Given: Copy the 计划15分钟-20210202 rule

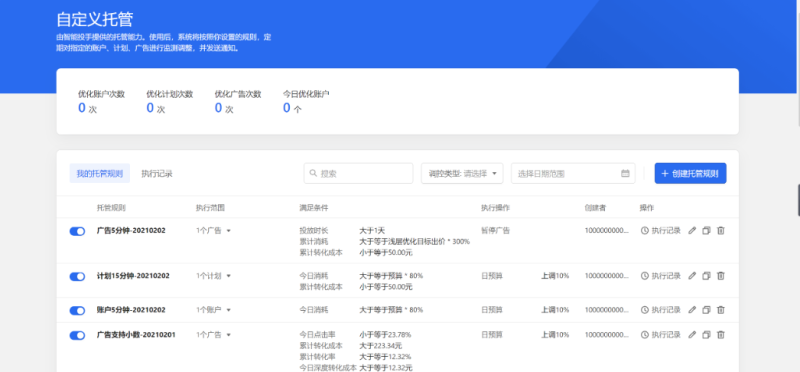Looking at the screenshot, I should [706, 276].
